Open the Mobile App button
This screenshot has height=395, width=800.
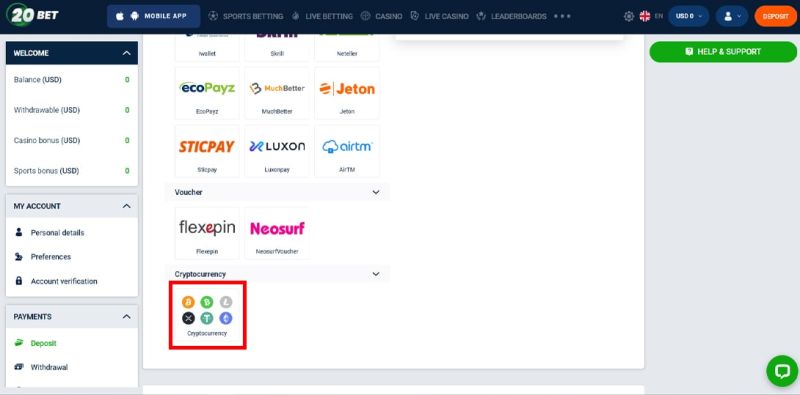click(x=154, y=16)
